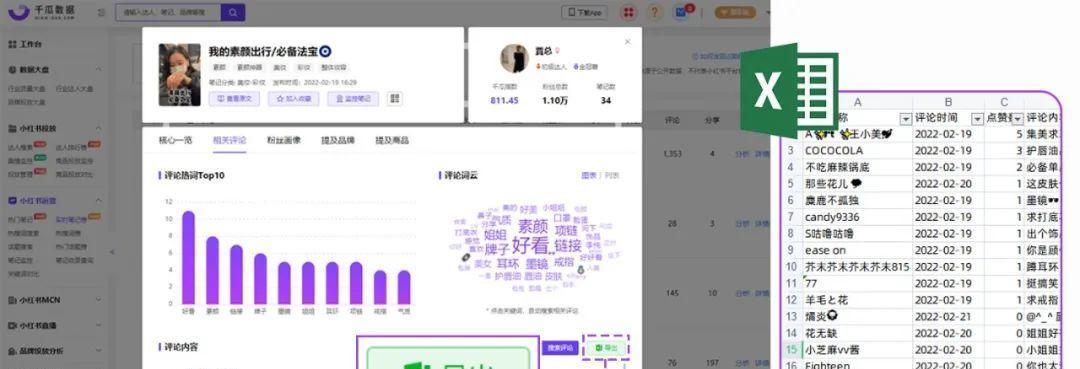Expand the 小红书MCN sidebar section

[x=98, y=300]
